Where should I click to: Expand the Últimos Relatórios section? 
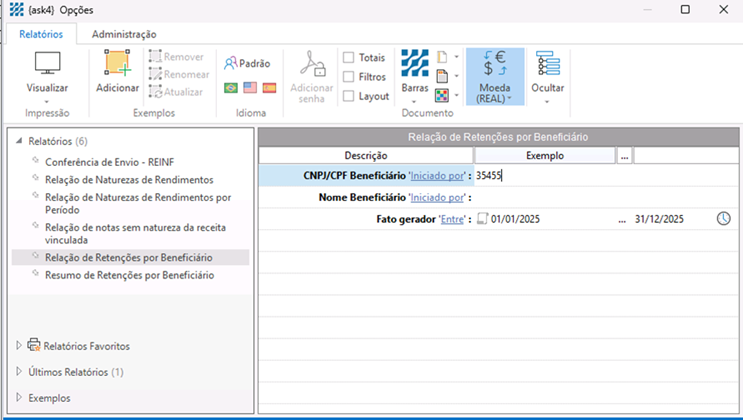pos(19,372)
